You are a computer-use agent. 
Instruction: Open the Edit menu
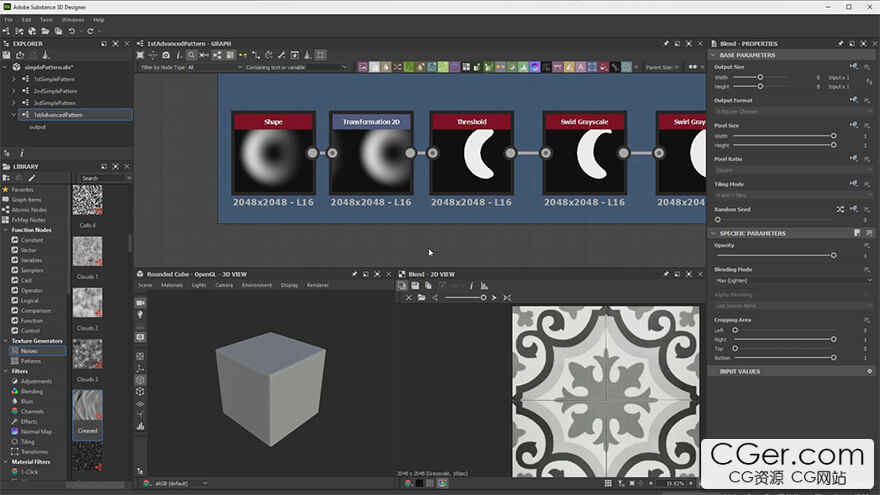[x=26, y=20]
